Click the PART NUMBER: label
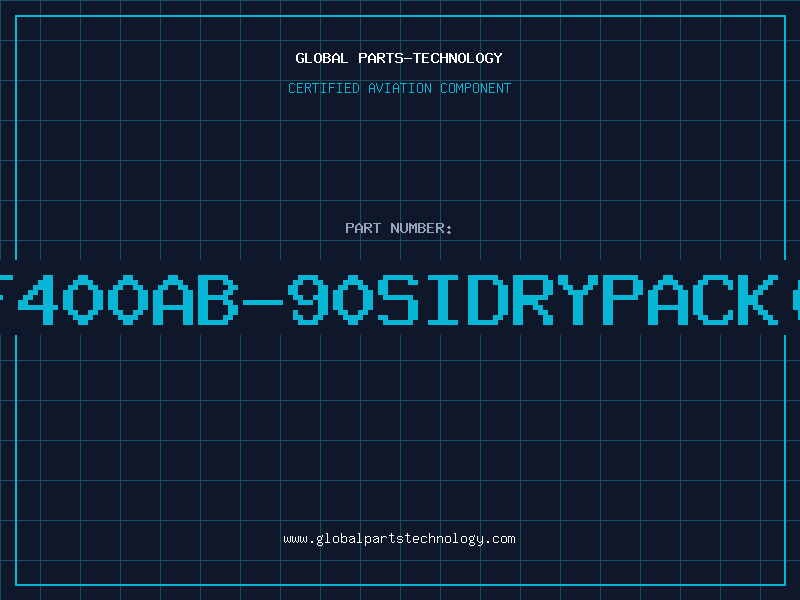 [399, 228]
